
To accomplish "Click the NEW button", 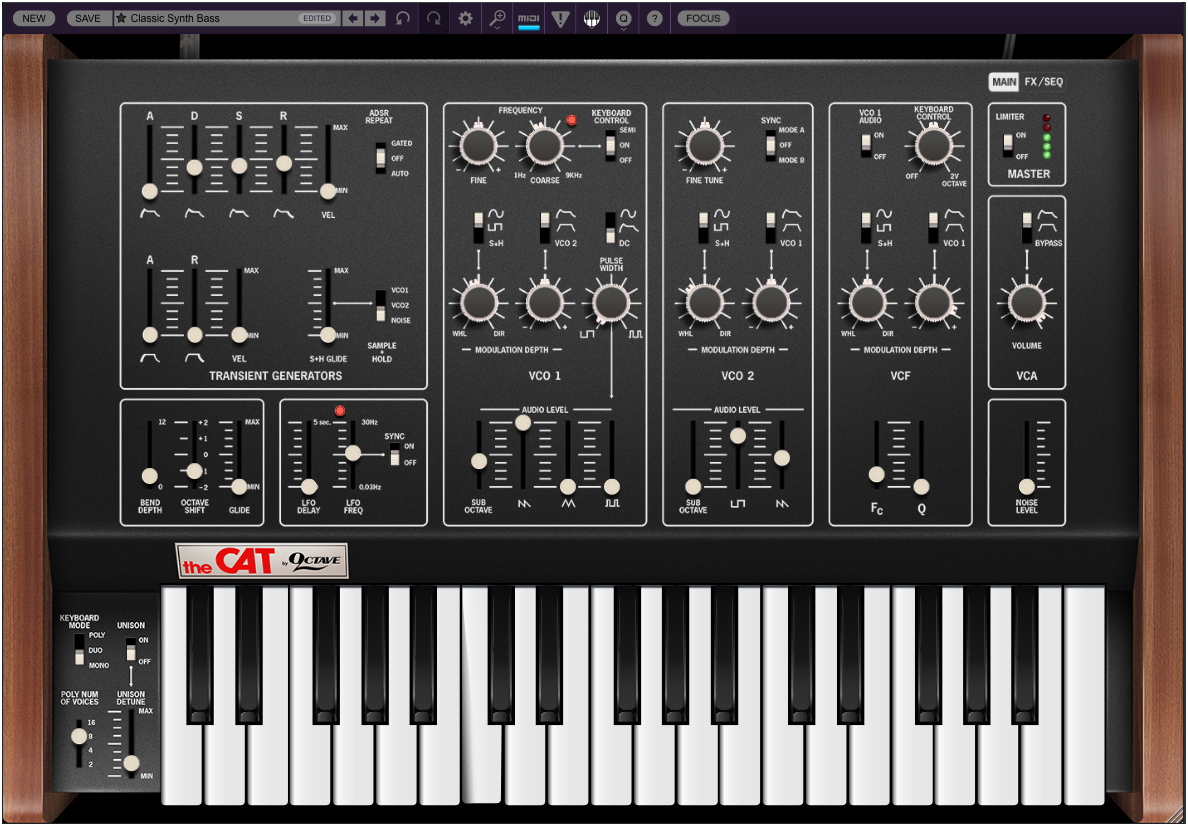I will tap(34, 18).
